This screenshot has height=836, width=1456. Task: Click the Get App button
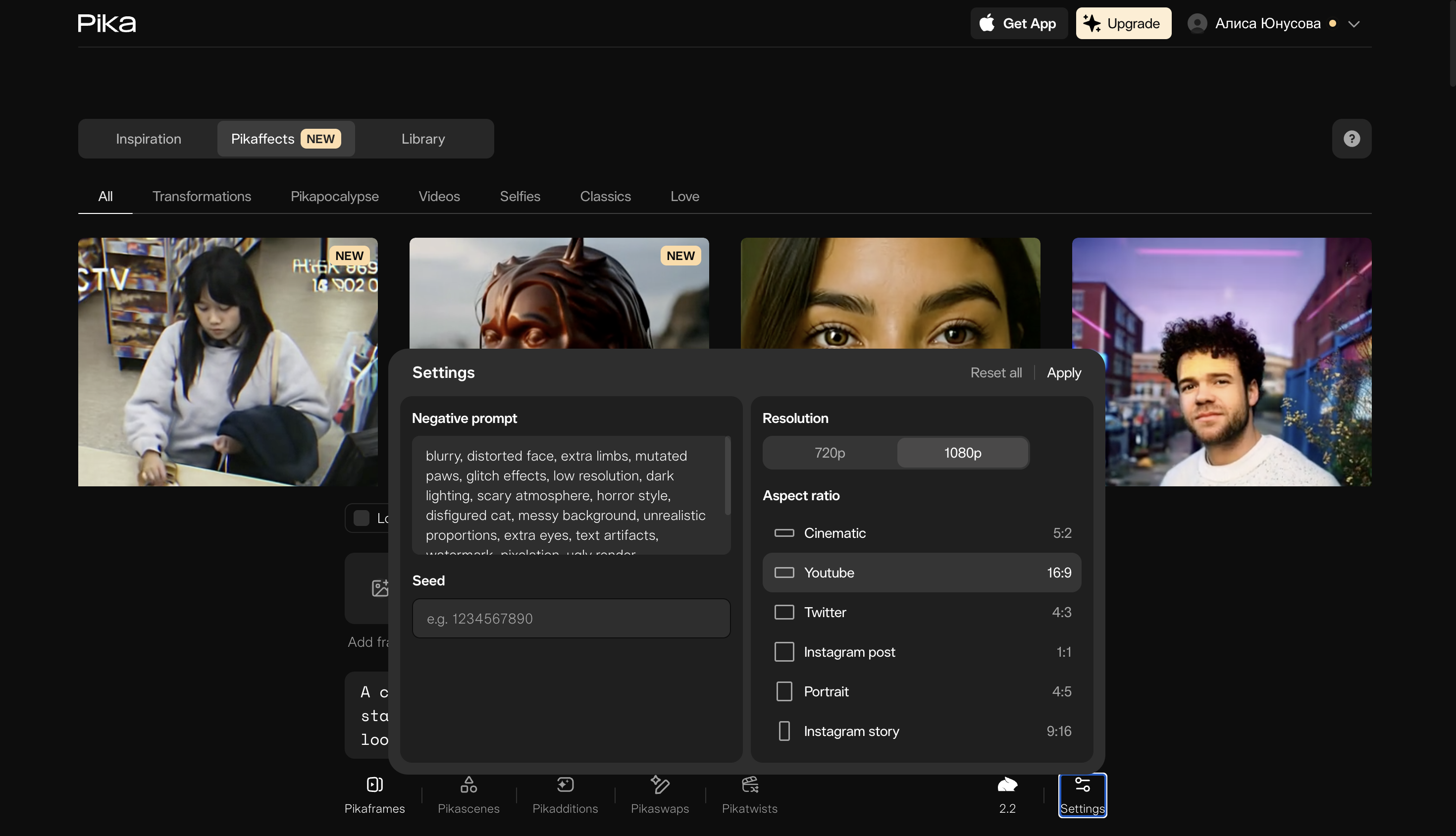tap(1019, 23)
